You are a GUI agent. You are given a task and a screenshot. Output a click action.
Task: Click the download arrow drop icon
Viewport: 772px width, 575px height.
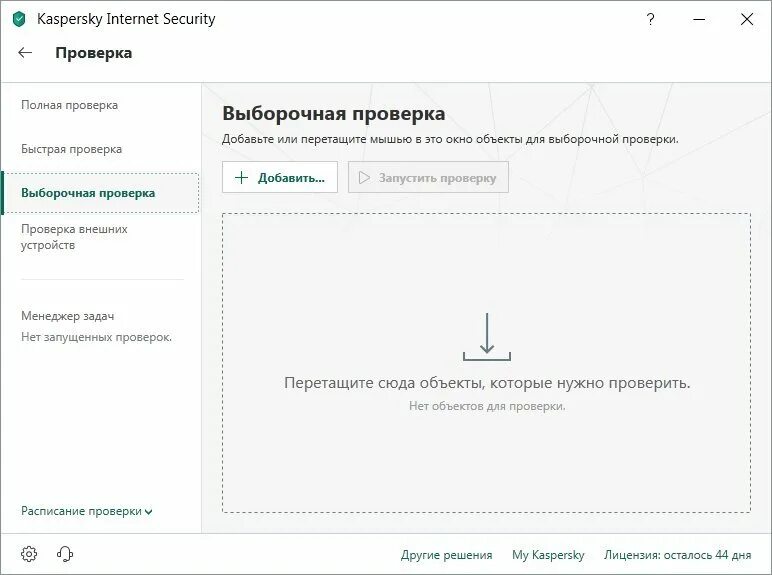tap(487, 337)
